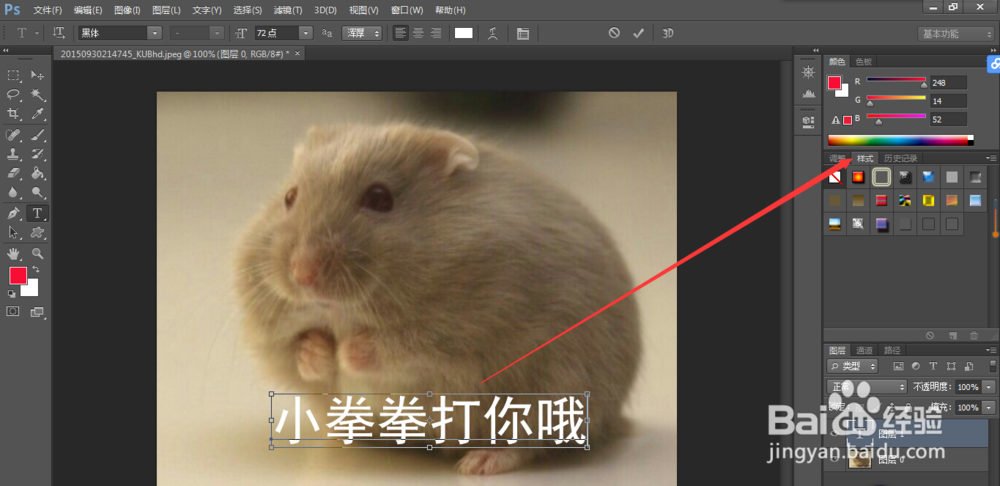Select the Dodge tool

(38, 192)
